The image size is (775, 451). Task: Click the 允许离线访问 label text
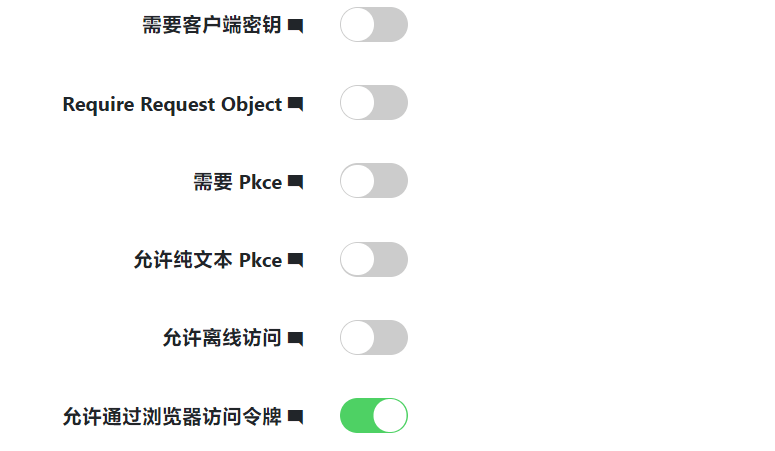[222, 338]
